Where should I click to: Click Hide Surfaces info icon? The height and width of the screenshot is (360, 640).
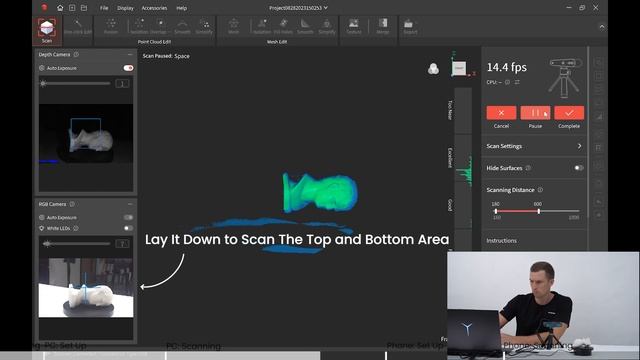pos(528,168)
